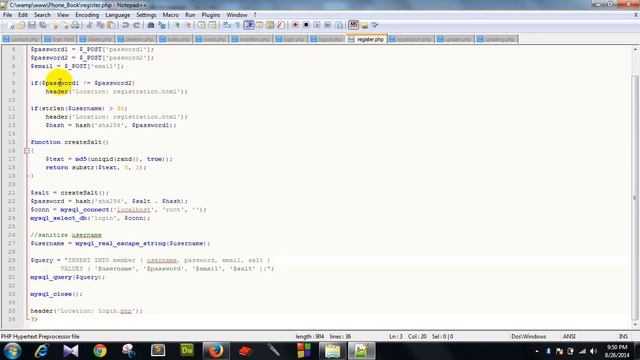Click 'PHP Hypertext Preprocessor file' status text

[x=40, y=336]
